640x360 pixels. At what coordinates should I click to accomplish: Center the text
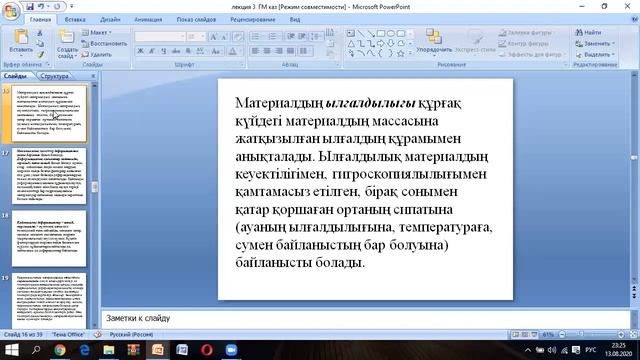267,51
